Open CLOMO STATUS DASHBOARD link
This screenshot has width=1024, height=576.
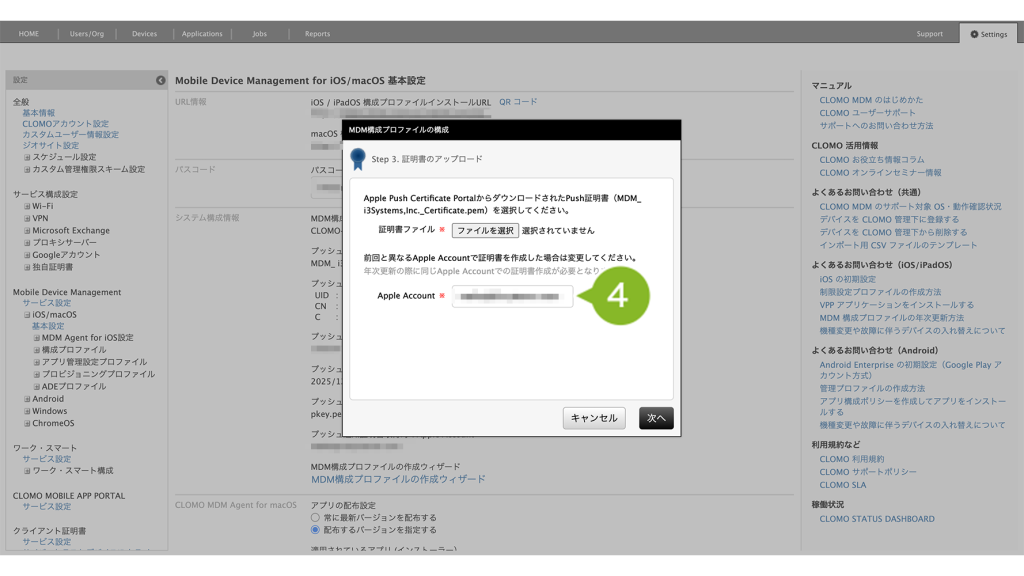click(877, 519)
